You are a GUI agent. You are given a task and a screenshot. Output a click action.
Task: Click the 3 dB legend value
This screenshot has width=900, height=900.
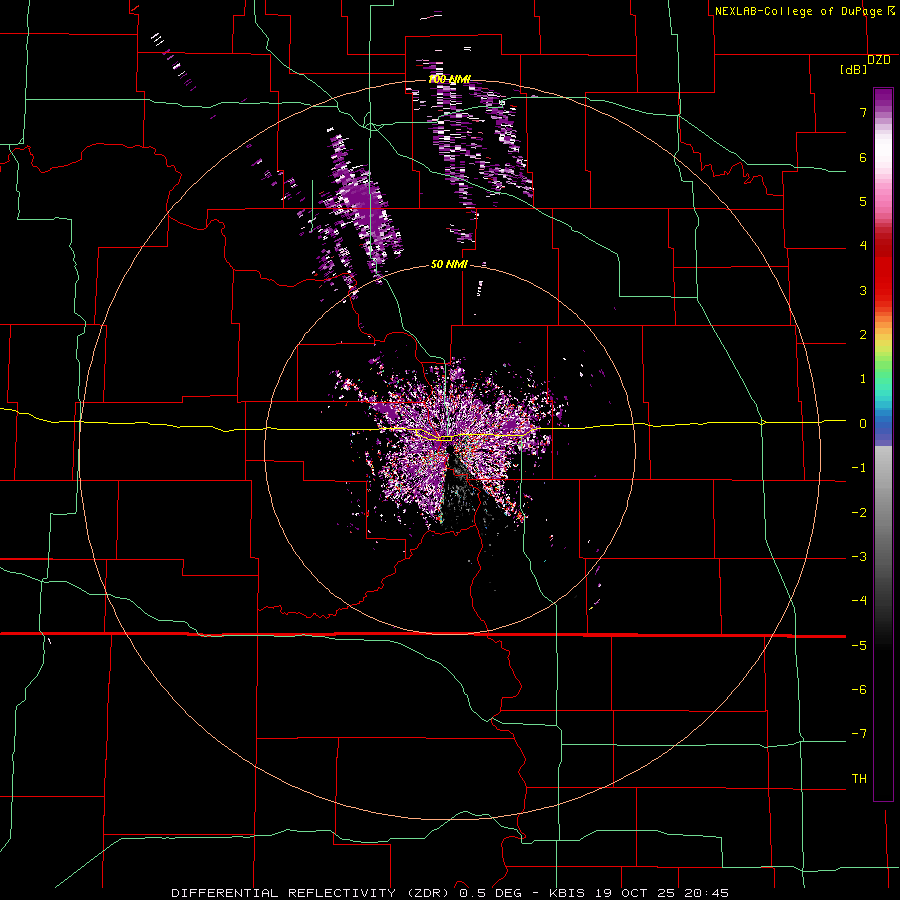[863, 290]
